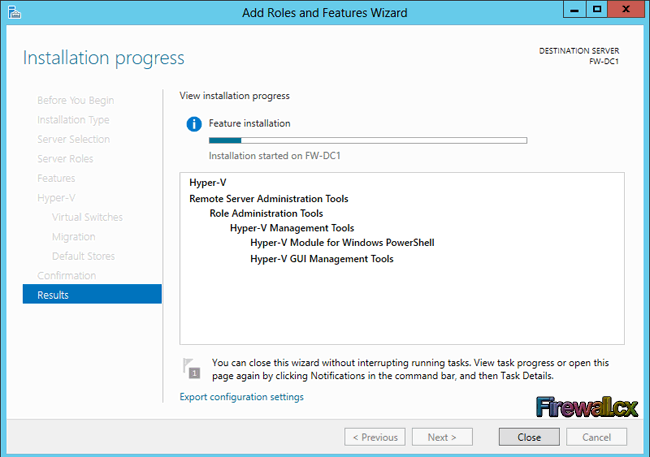The image size is (650, 457).
Task: Click the 'Feature installation' label
Action: pyautogui.click(x=250, y=124)
